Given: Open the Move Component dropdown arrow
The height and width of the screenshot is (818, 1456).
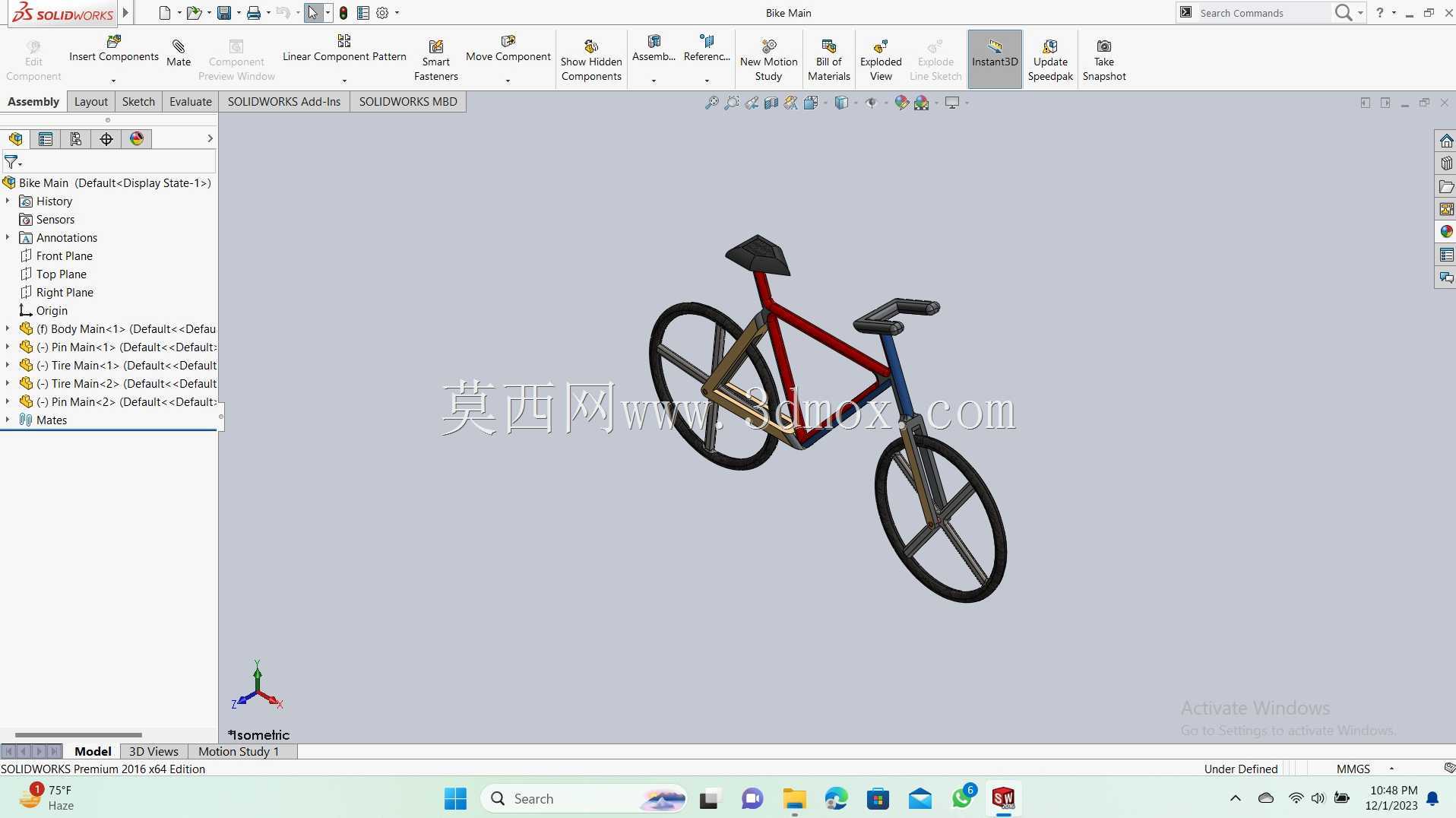Looking at the screenshot, I should [508, 81].
